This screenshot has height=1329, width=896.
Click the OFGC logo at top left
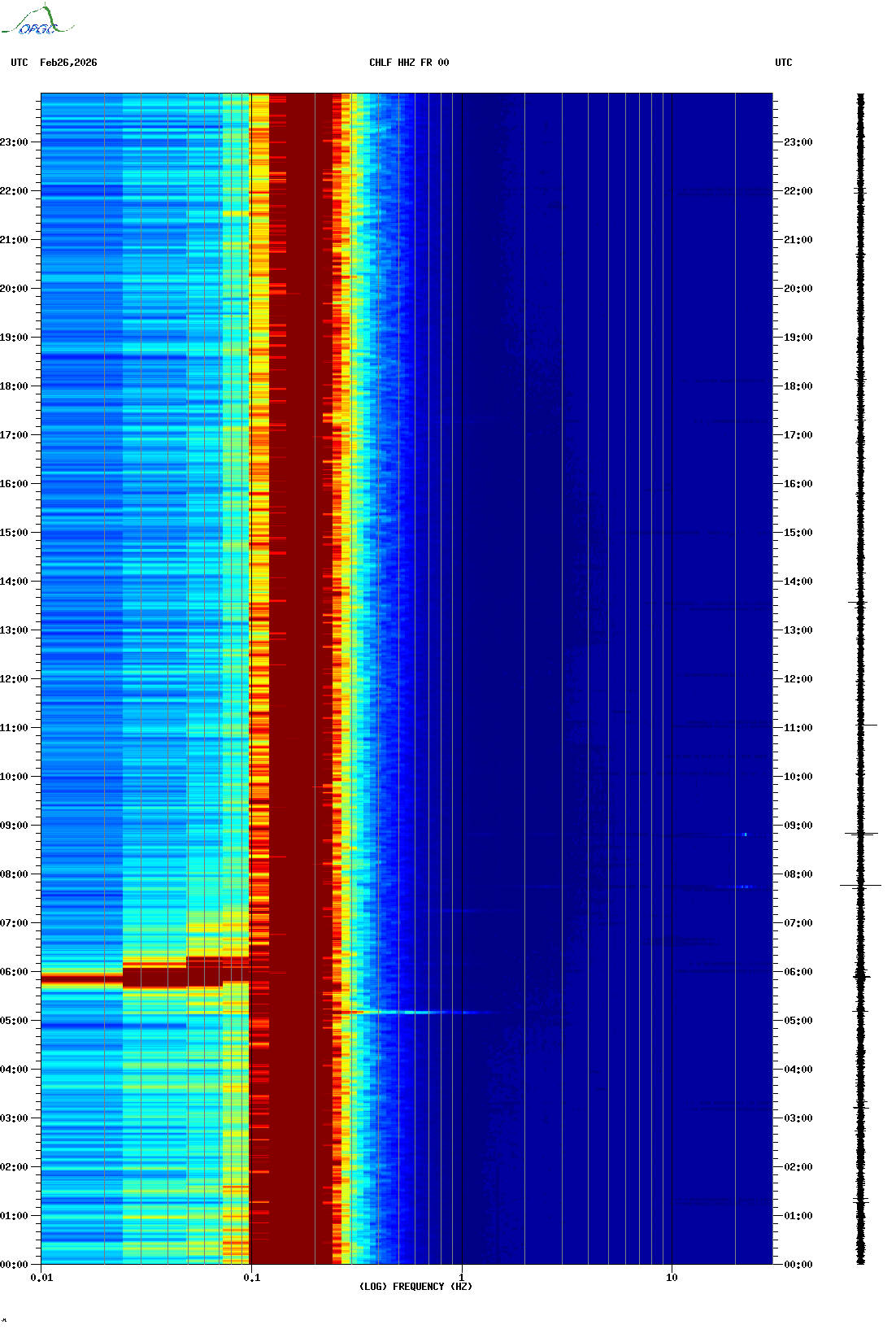37,20
